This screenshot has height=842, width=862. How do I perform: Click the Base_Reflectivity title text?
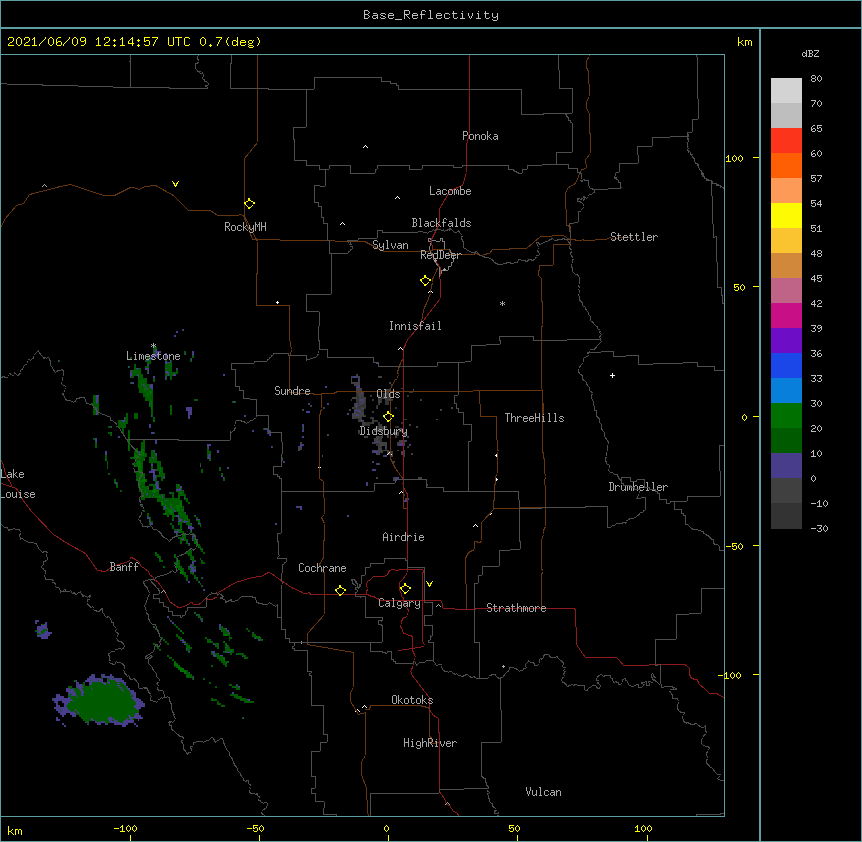coord(431,15)
